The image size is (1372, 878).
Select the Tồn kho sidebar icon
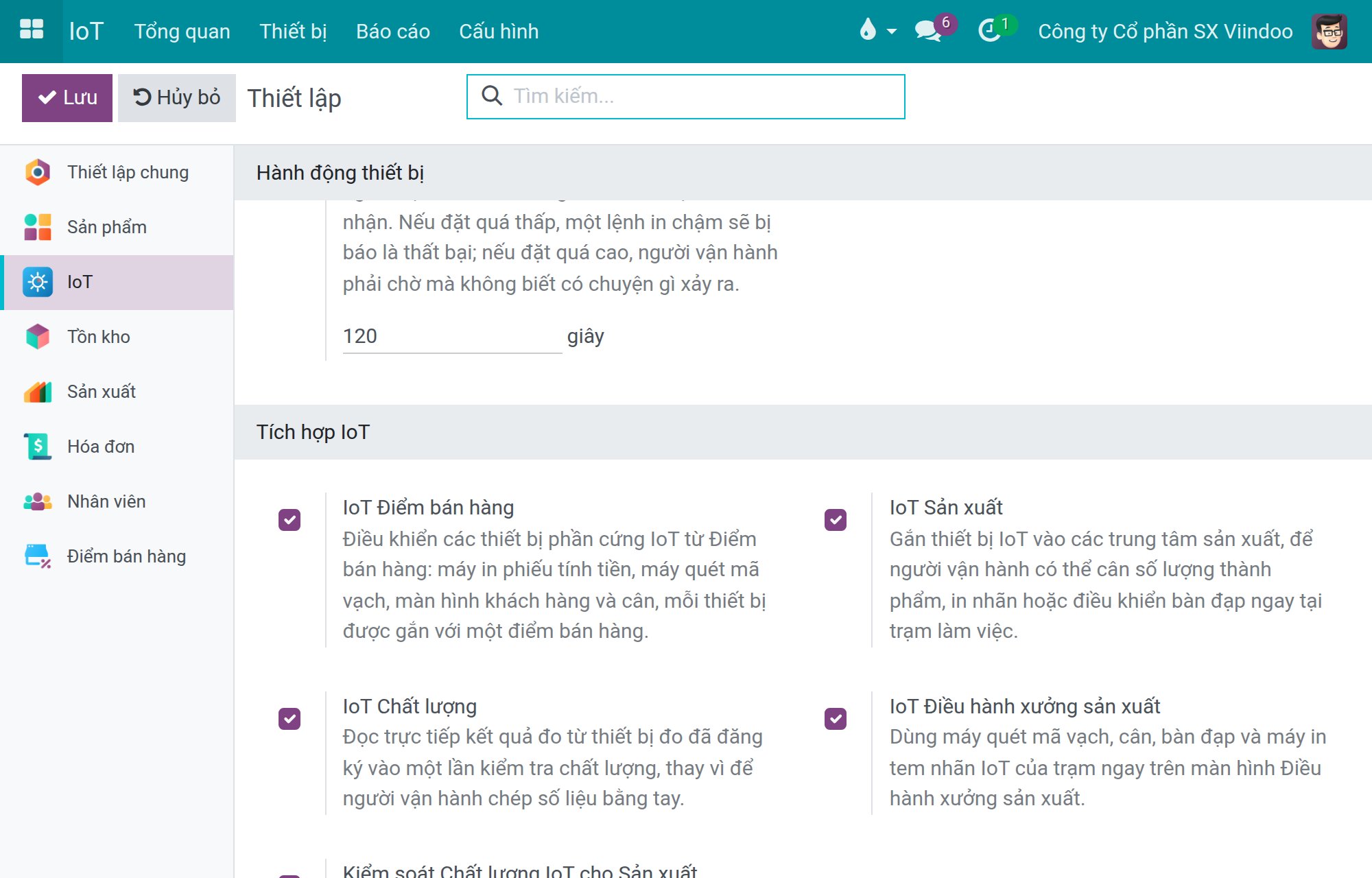tap(38, 337)
